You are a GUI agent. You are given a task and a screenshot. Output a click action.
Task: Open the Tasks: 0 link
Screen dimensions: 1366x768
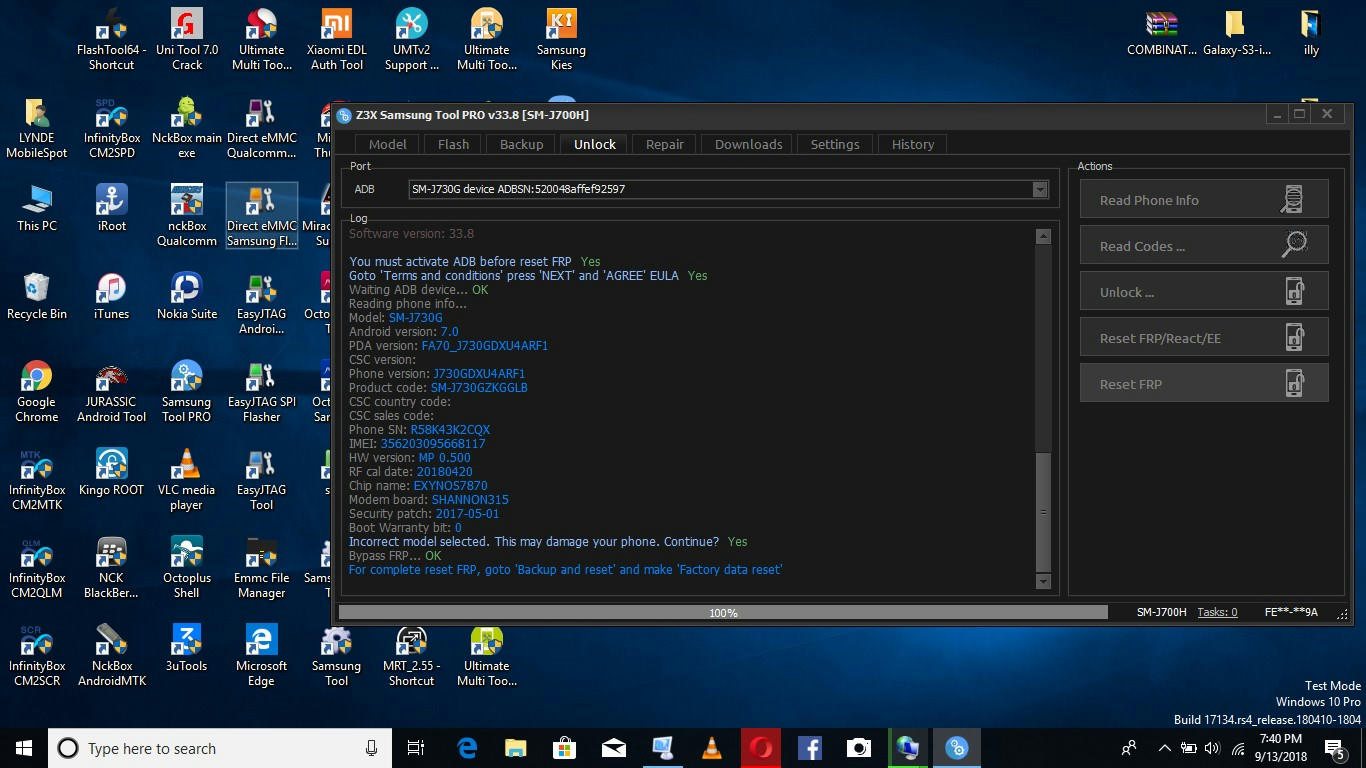(x=1217, y=612)
